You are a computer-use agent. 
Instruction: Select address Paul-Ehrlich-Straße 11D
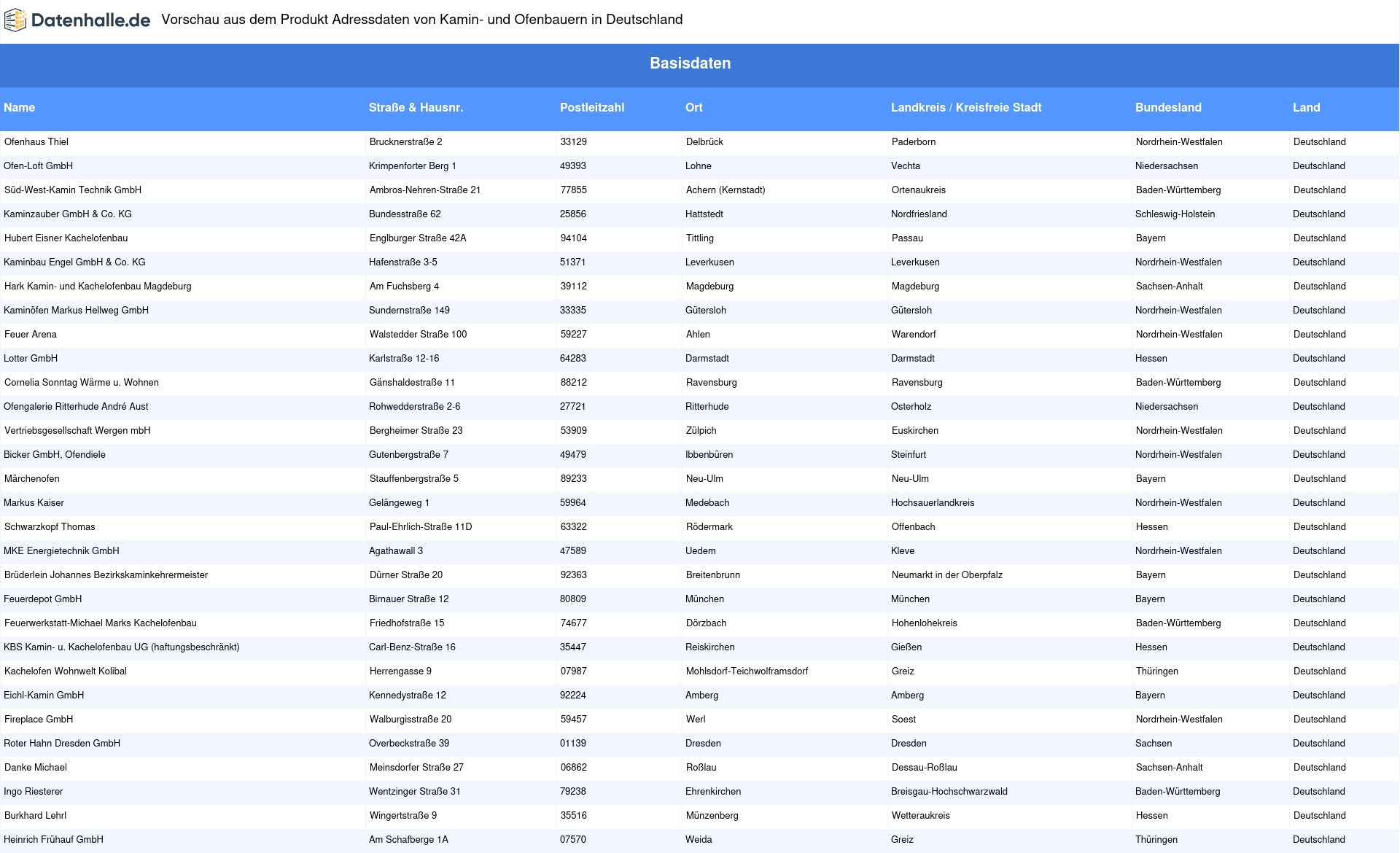click(421, 527)
